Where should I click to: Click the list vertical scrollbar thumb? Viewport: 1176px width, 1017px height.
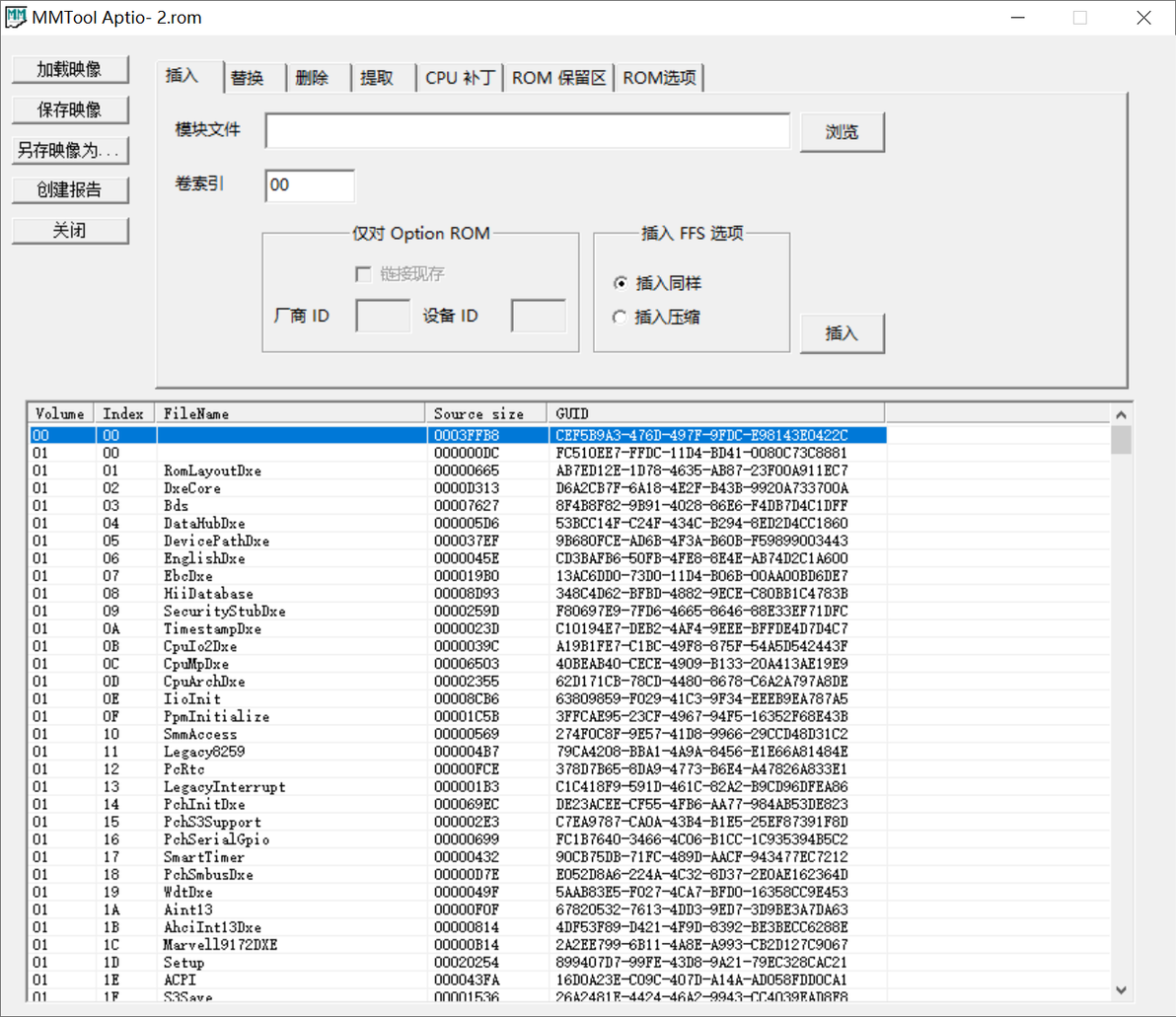coord(1122,440)
